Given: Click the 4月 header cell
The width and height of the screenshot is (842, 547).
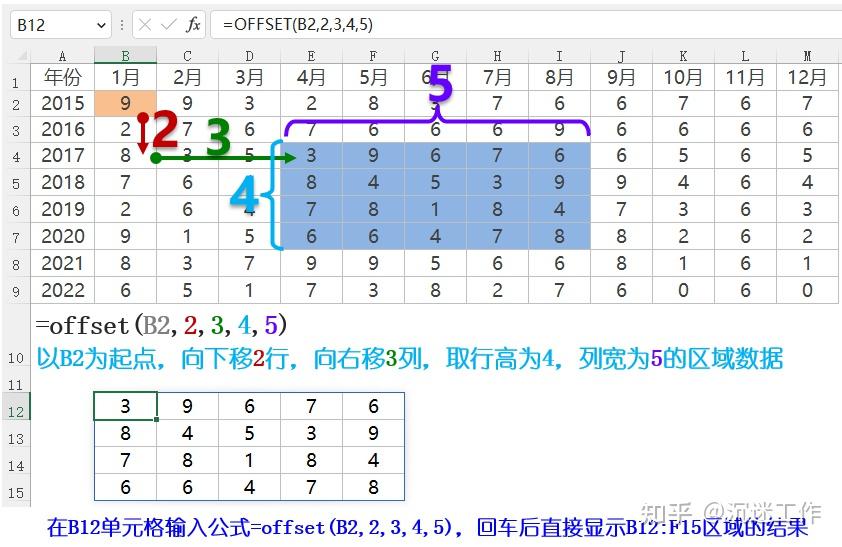Looking at the screenshot, I should pyautogui.click(x=311, y=77).
